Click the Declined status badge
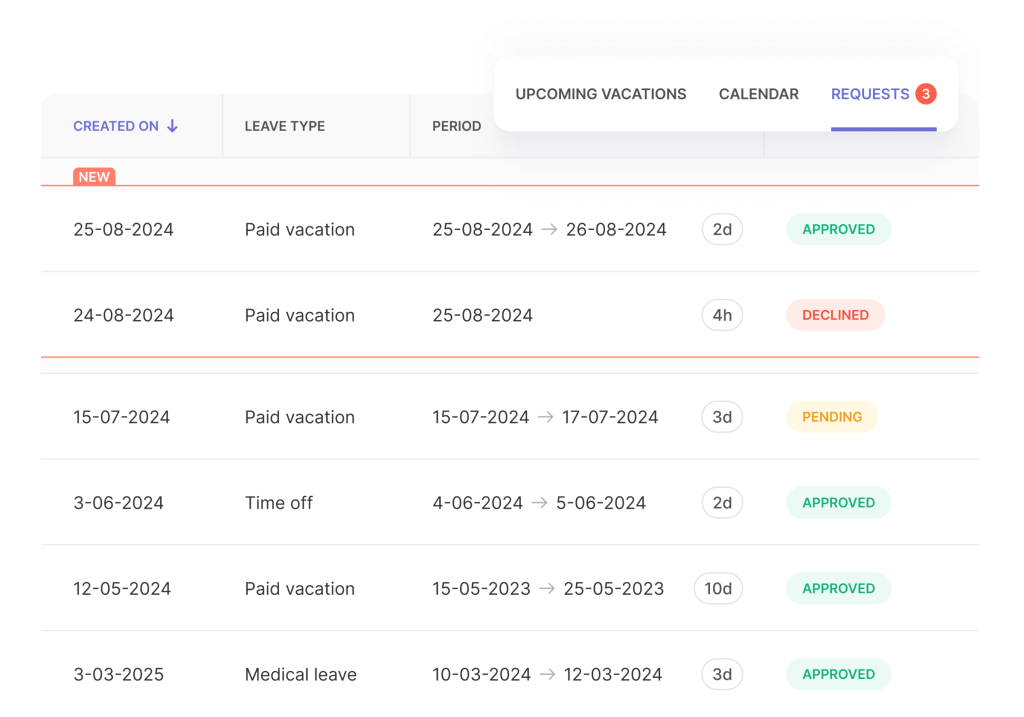1024x717 pixels. (835, 315)
